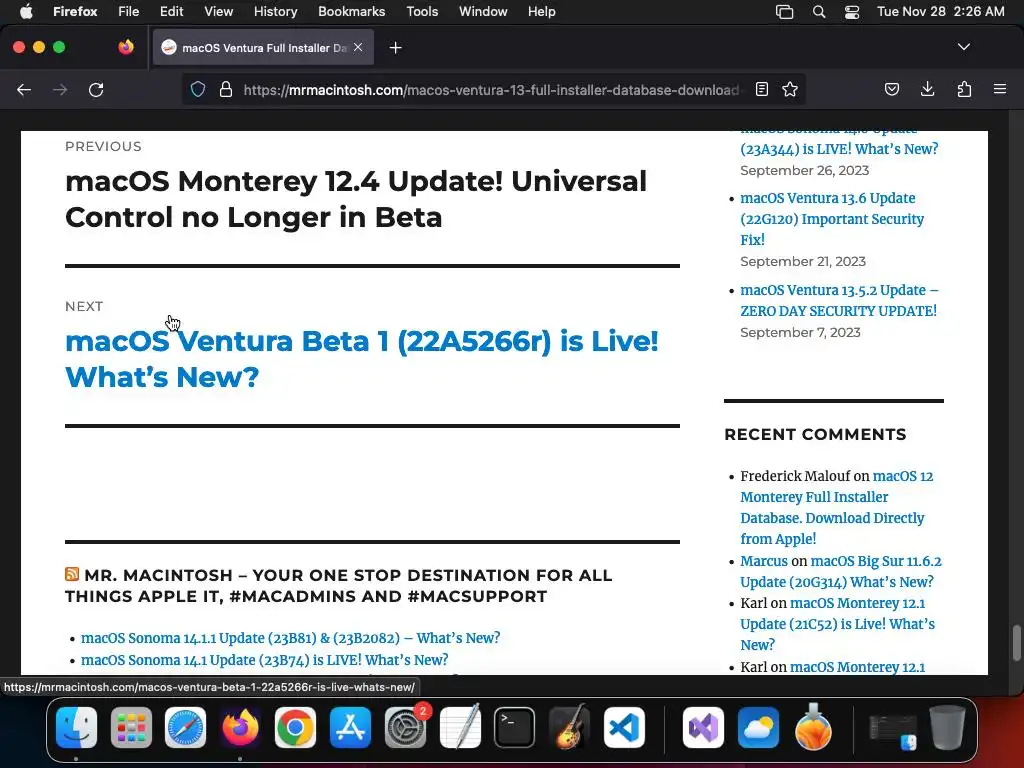Open macOS Sonoma 14.1 Update (23B74) link
Screen dimensions: 1024x768
(x=264, y=660)
